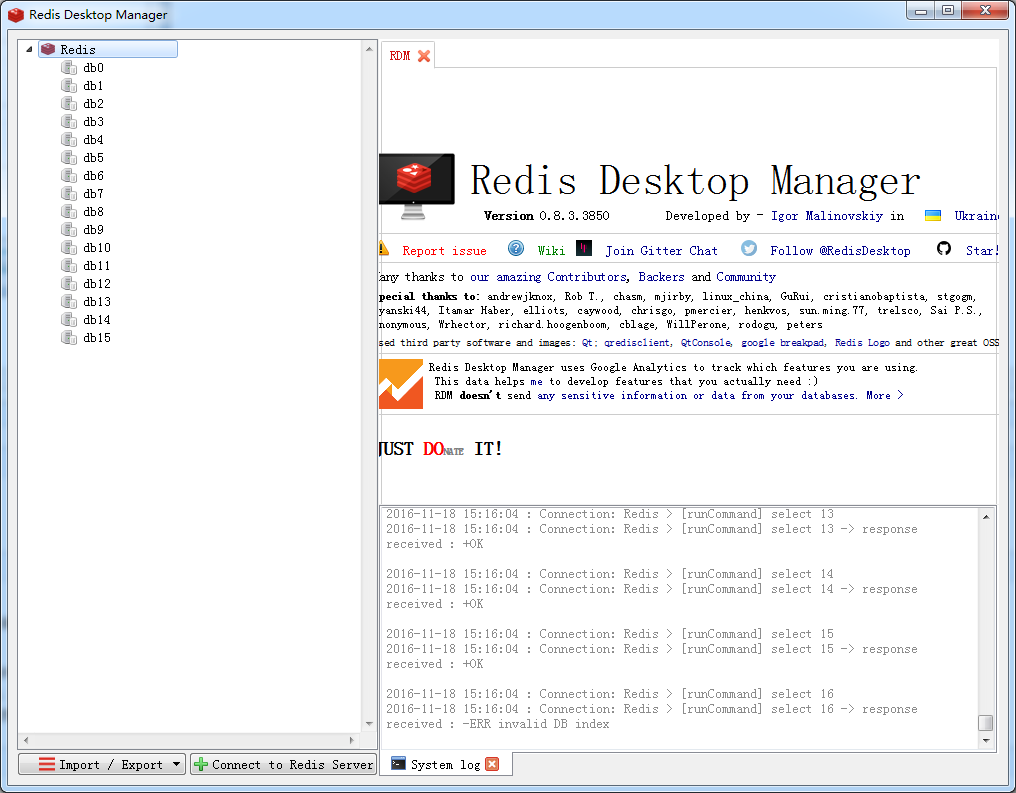The image size is (1016, 793).
Task: Select the db14 tree item label
Action: [97, 319]
